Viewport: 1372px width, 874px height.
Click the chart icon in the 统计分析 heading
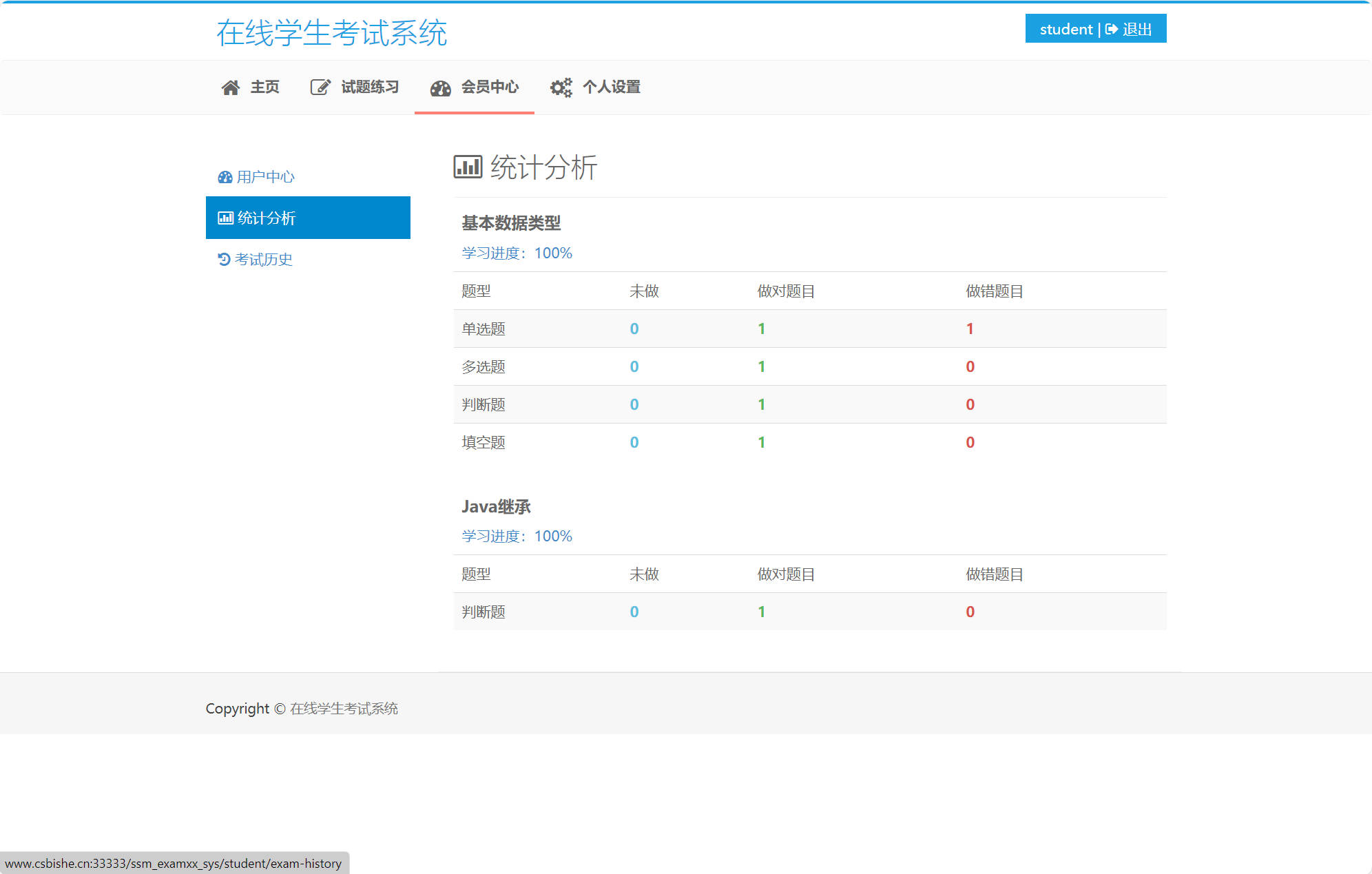point(467,166)
